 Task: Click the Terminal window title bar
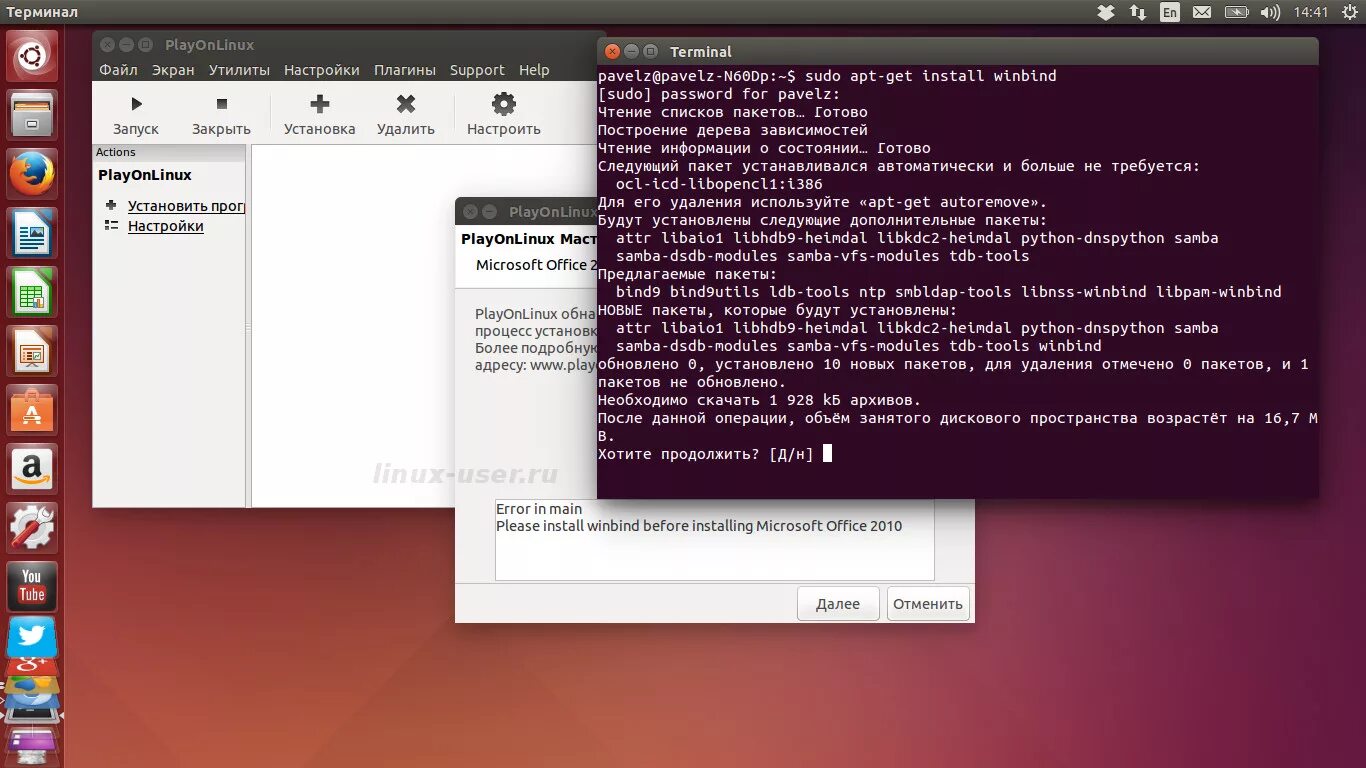[958, 51]
